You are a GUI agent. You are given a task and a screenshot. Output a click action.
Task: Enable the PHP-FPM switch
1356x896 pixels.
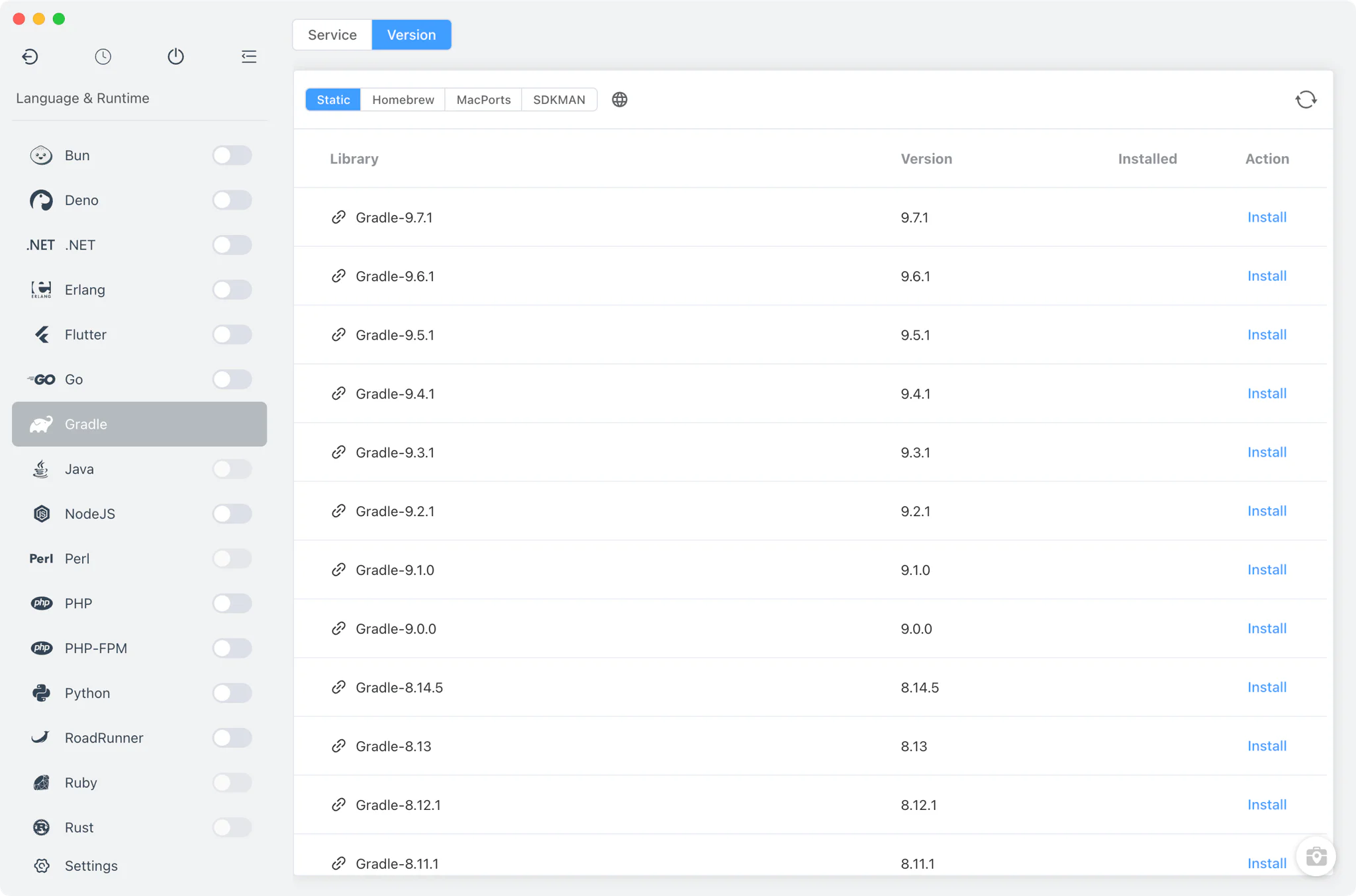point(232,648)
